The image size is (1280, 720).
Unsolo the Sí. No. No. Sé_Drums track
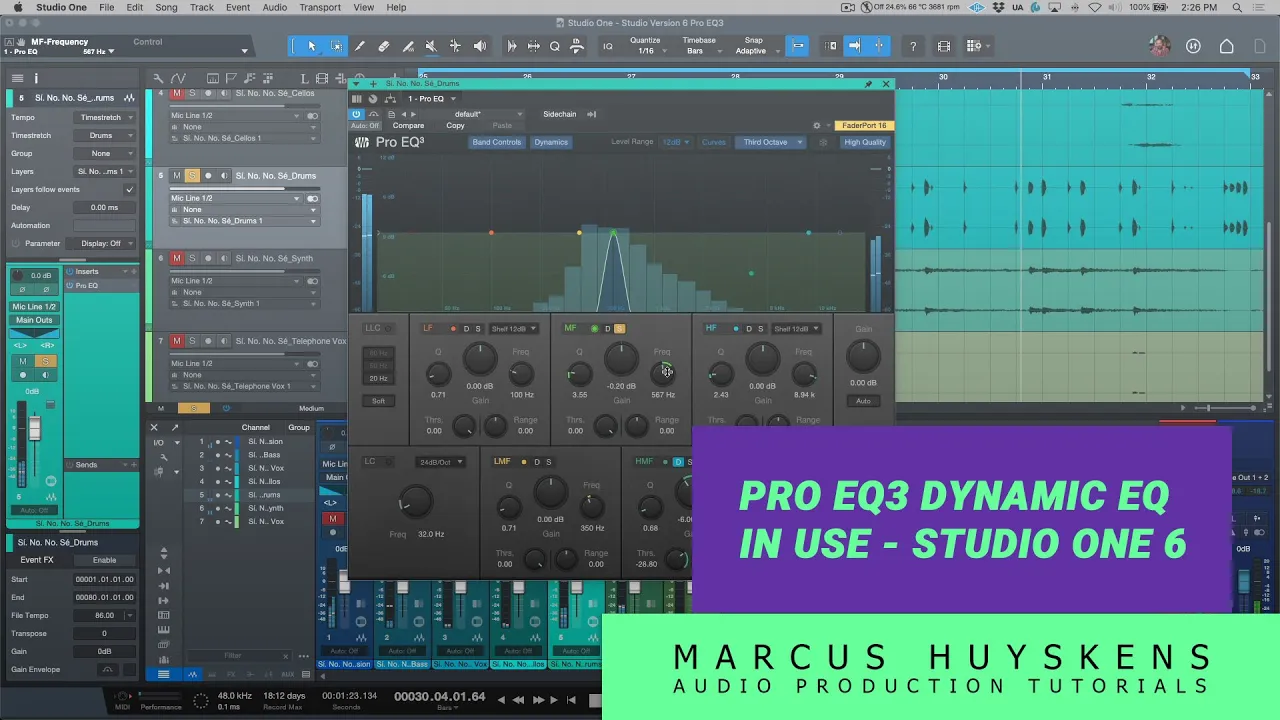[x=193, y=176]
